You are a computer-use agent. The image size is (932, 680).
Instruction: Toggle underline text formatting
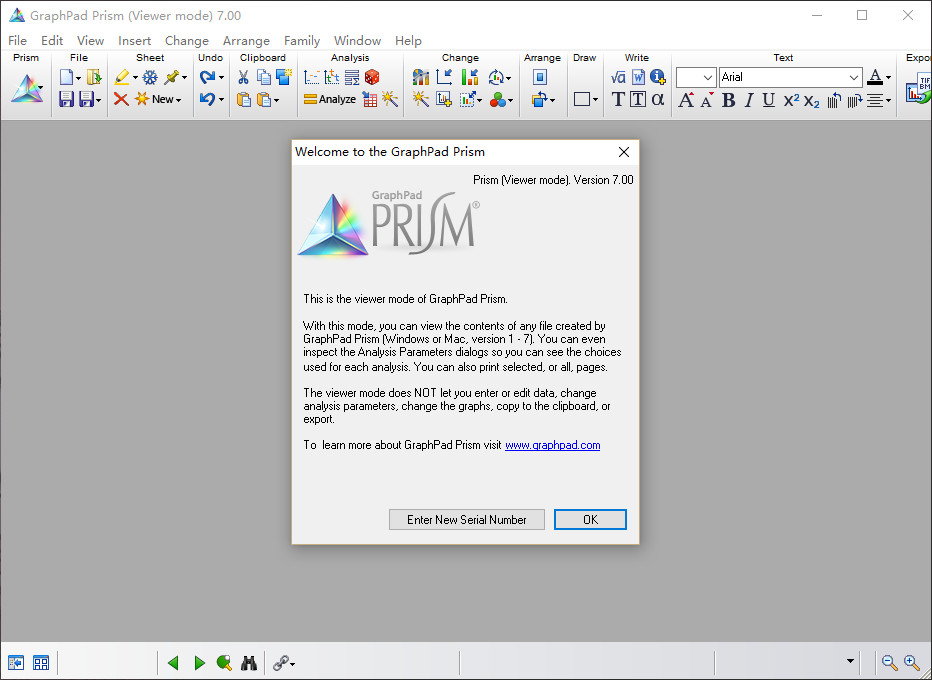pos(768,99)
